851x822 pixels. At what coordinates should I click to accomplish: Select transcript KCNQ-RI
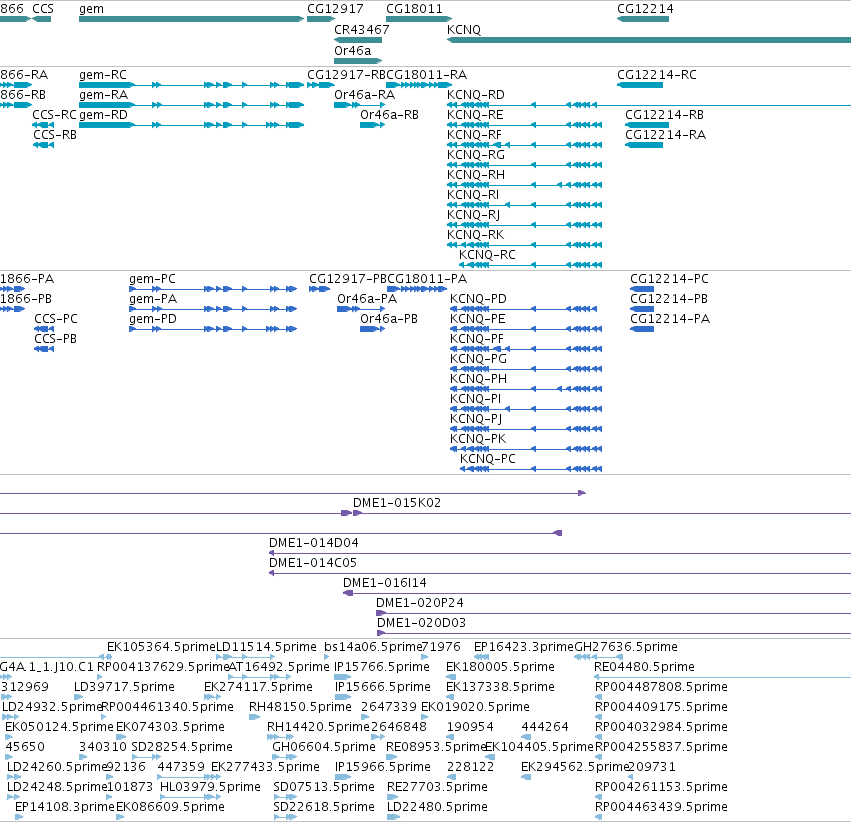(x=524, y=205)
